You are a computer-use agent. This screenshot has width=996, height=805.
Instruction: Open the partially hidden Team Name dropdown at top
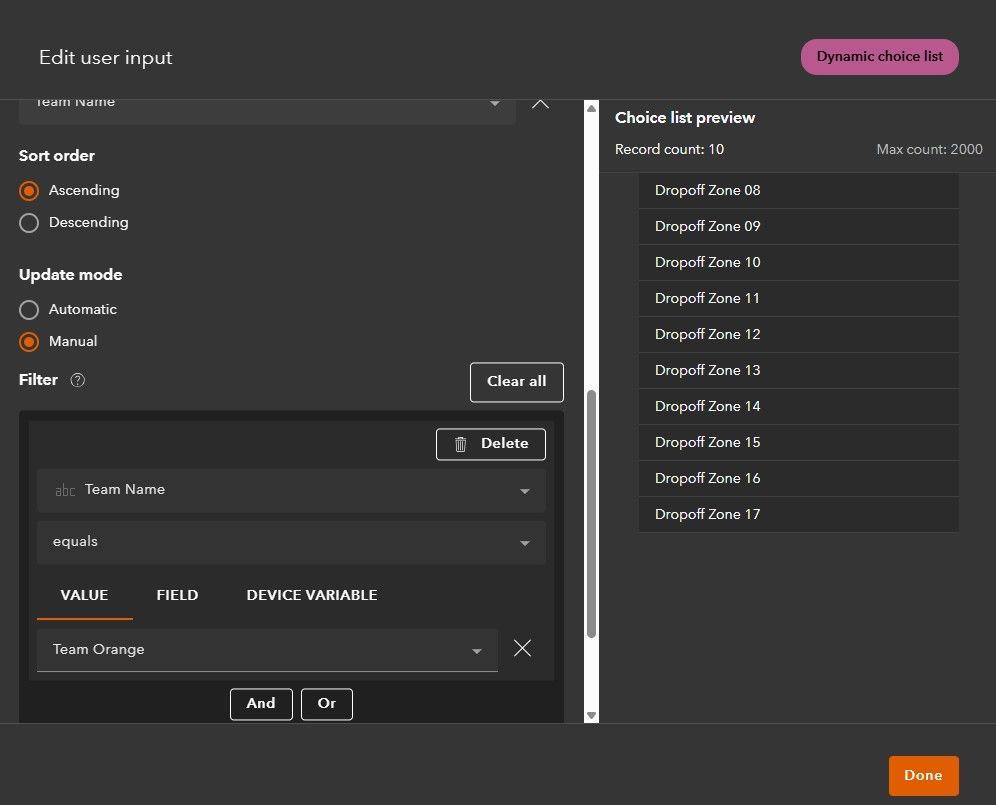(267, 111)
